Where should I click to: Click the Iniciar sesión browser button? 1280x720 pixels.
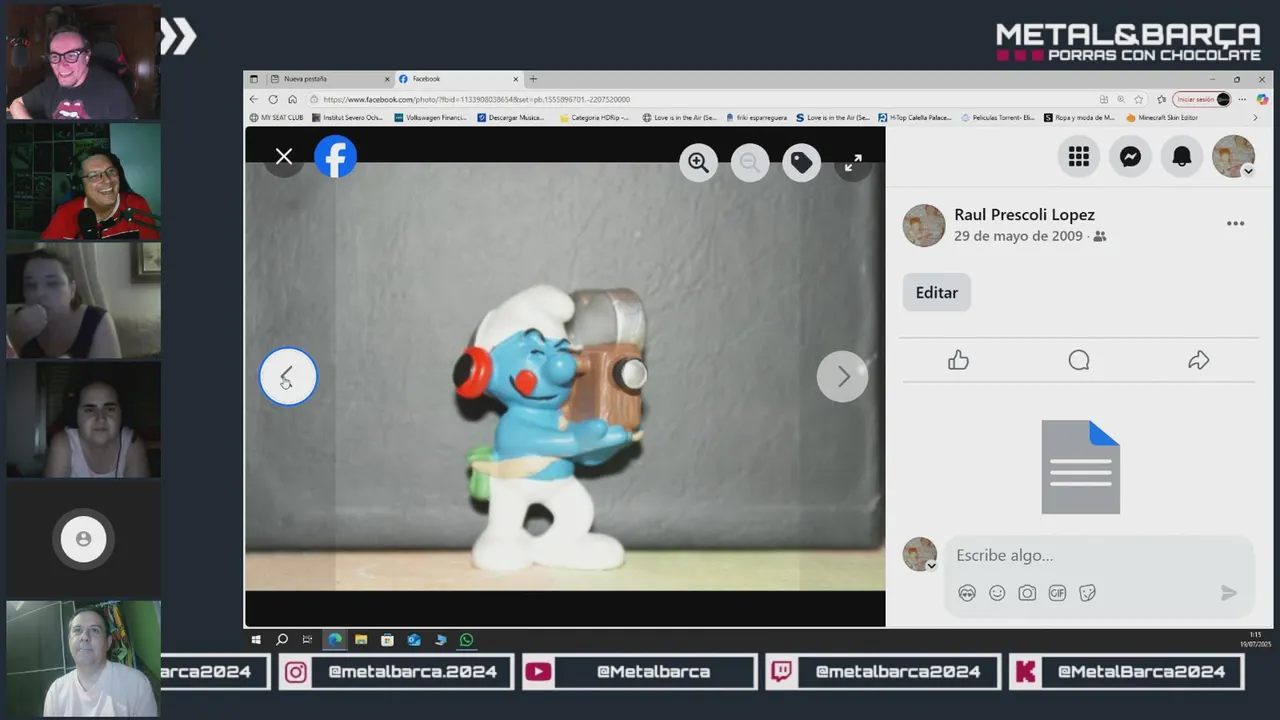click(x=1202, y=99)
